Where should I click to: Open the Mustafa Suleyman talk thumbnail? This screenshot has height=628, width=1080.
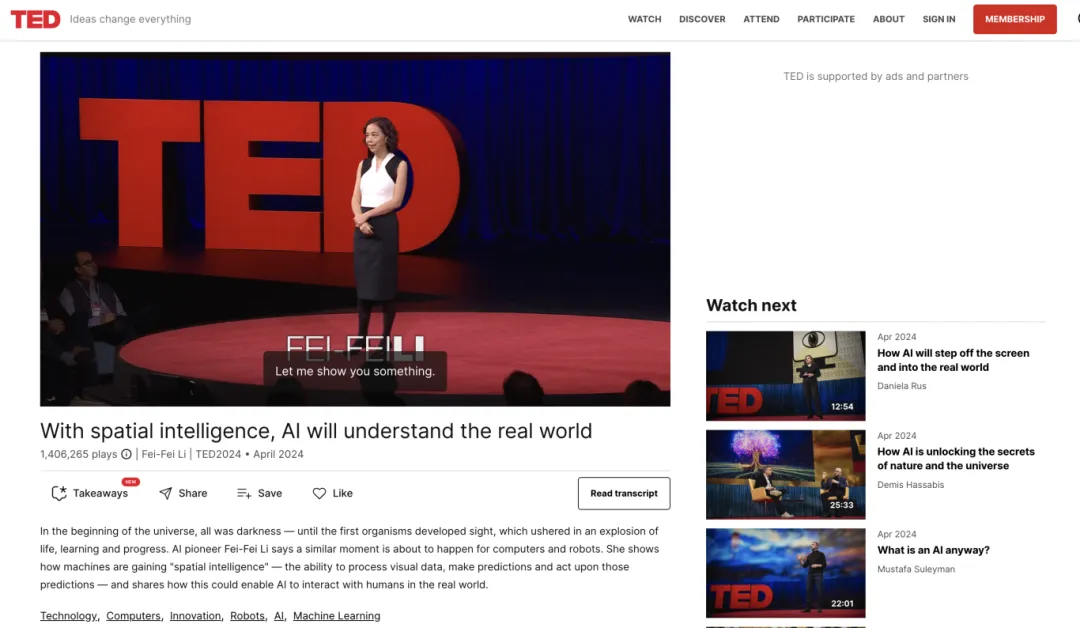tap(785, 573)
